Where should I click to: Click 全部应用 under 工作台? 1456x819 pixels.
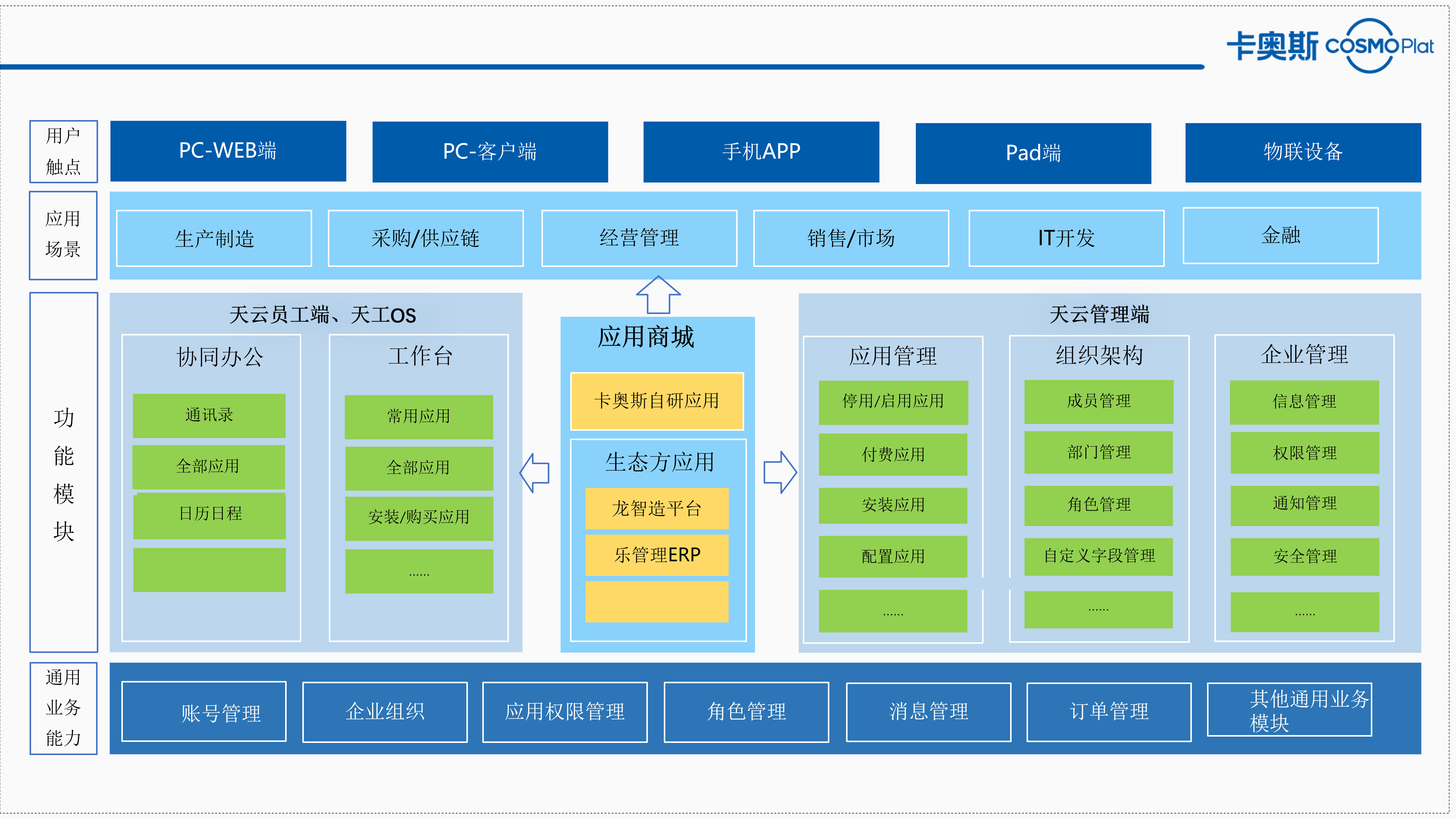click(x=419, y=469)
